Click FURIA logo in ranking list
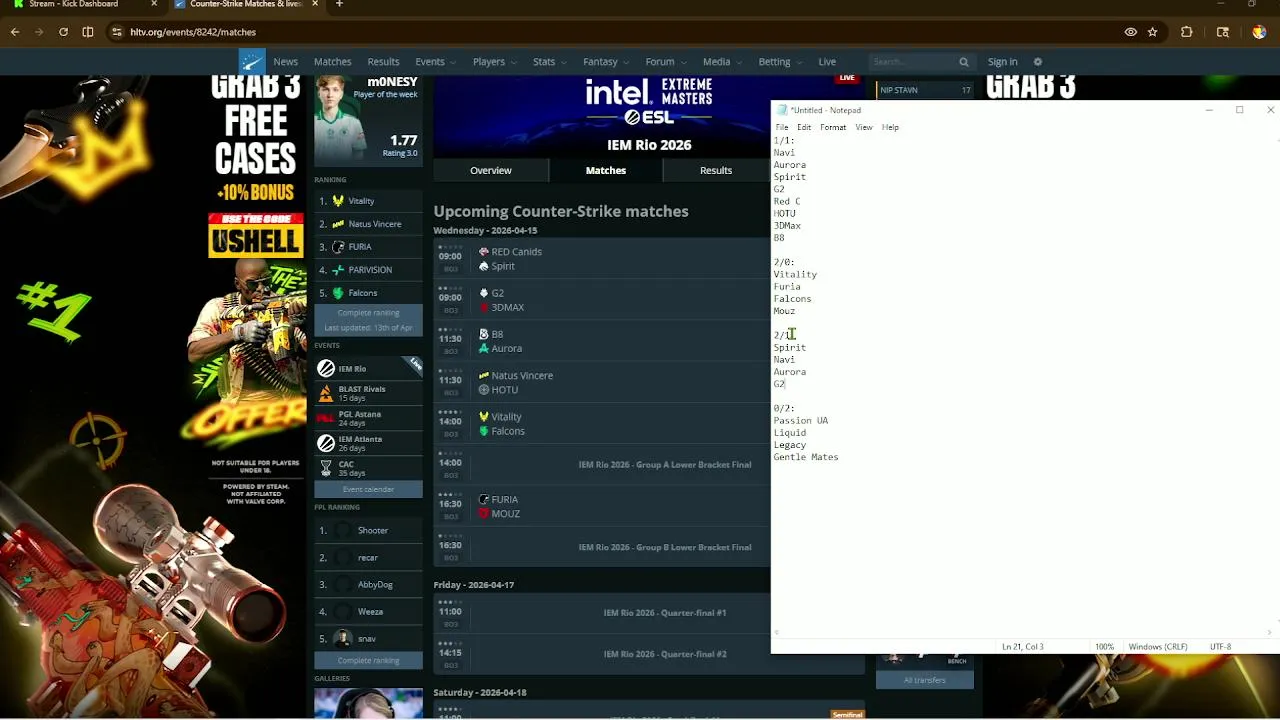Viewport: 1280px width, 720px height. 338,247
